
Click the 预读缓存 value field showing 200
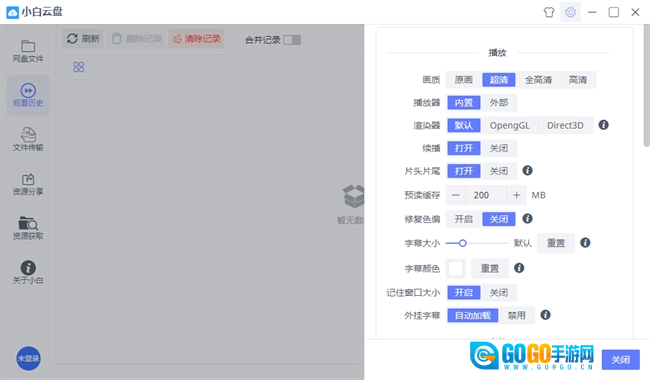click(486, 195)
